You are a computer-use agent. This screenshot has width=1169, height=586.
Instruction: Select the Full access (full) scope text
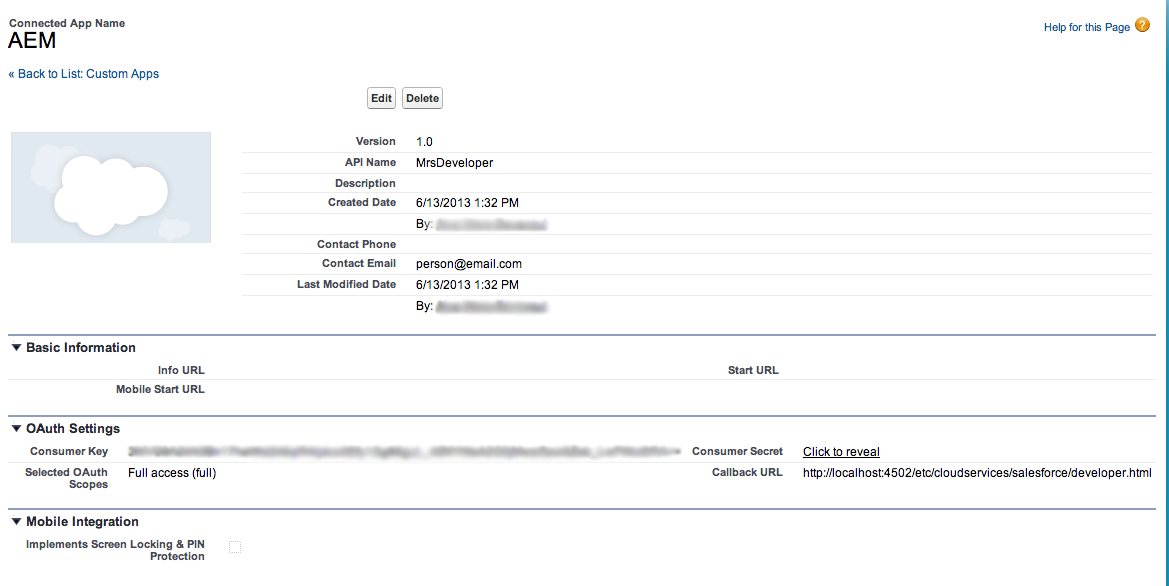(172, 473)
